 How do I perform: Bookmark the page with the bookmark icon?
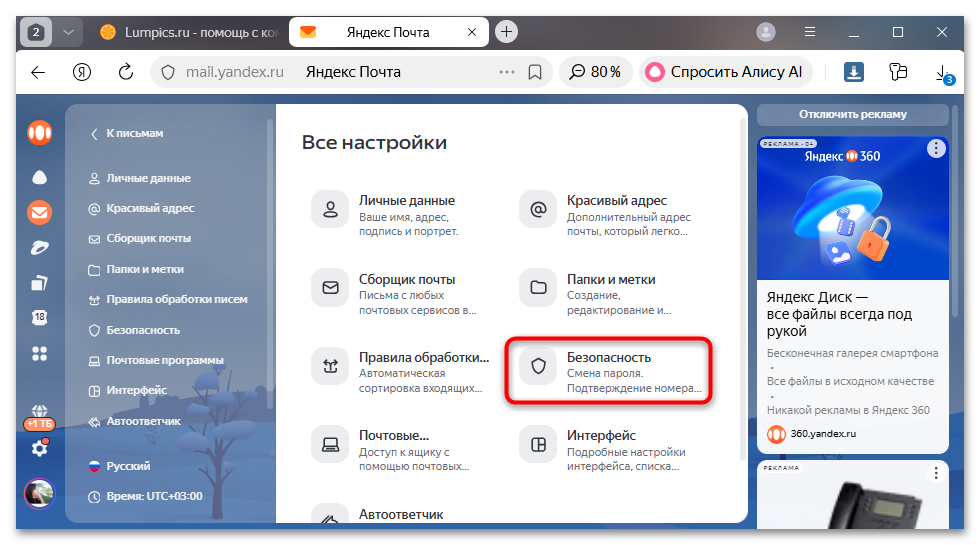[535, 72]
